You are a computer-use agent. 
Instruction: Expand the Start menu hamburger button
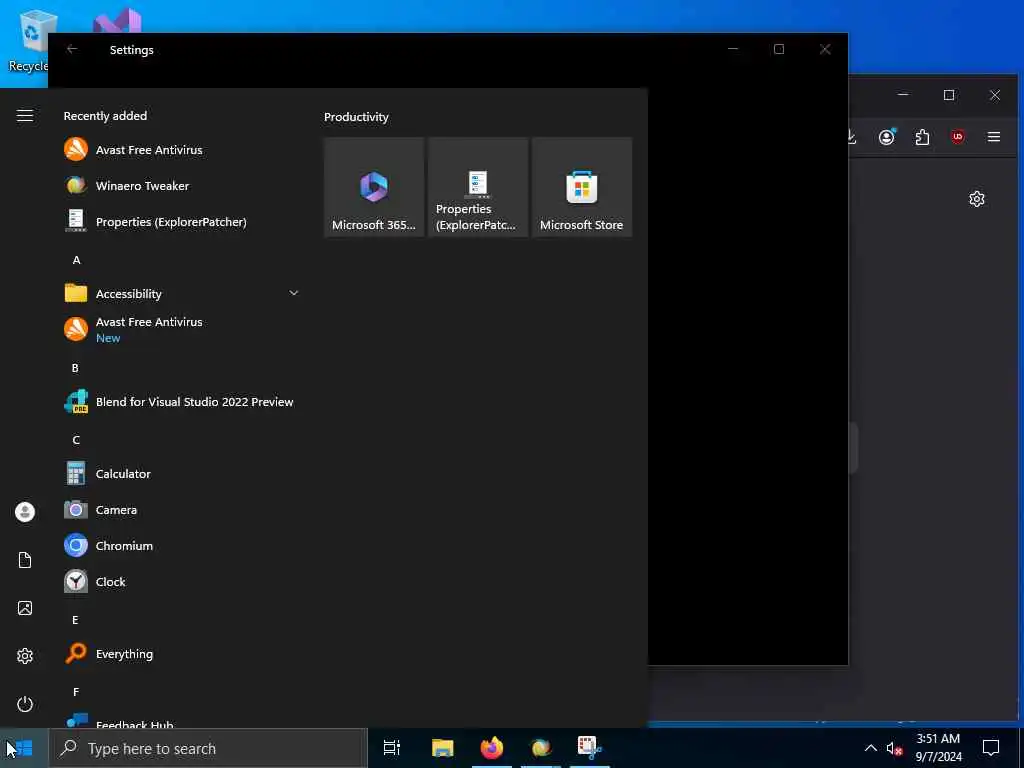coord(25,116)
